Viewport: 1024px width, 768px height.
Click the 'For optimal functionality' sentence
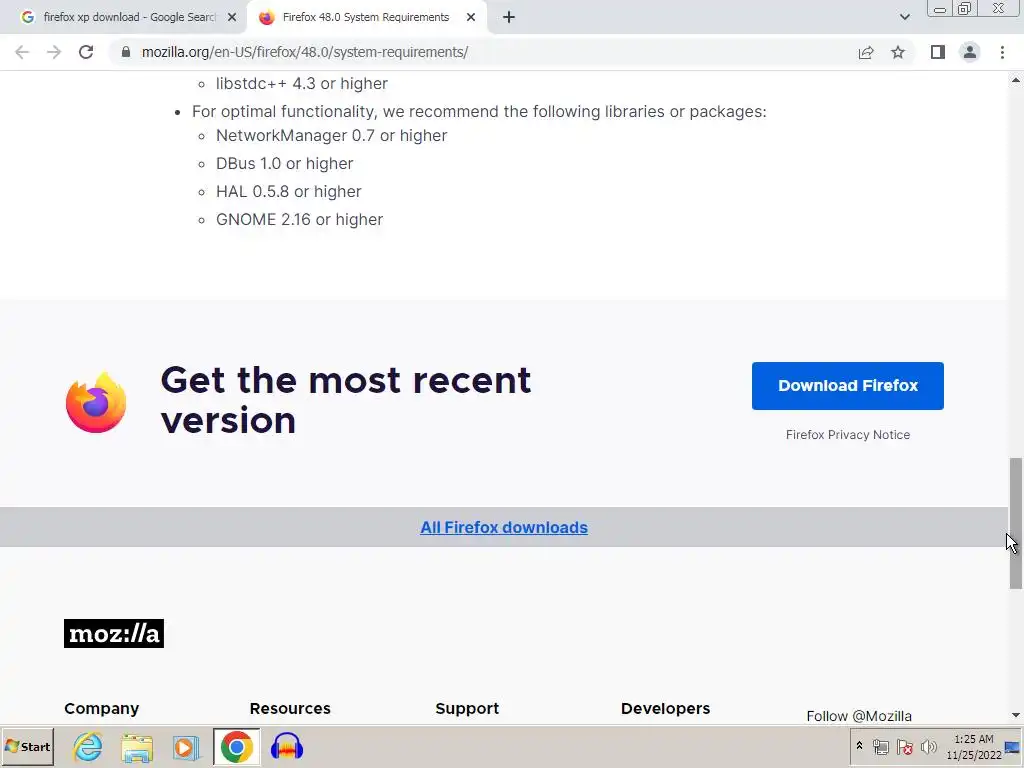479,112
